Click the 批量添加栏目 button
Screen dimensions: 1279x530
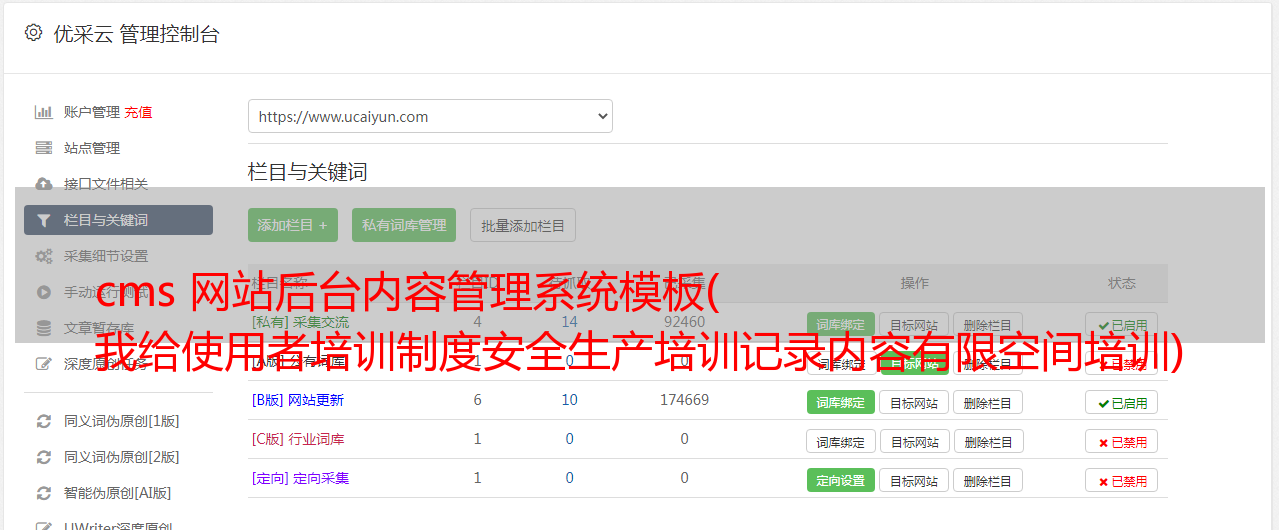coord(523,225)
